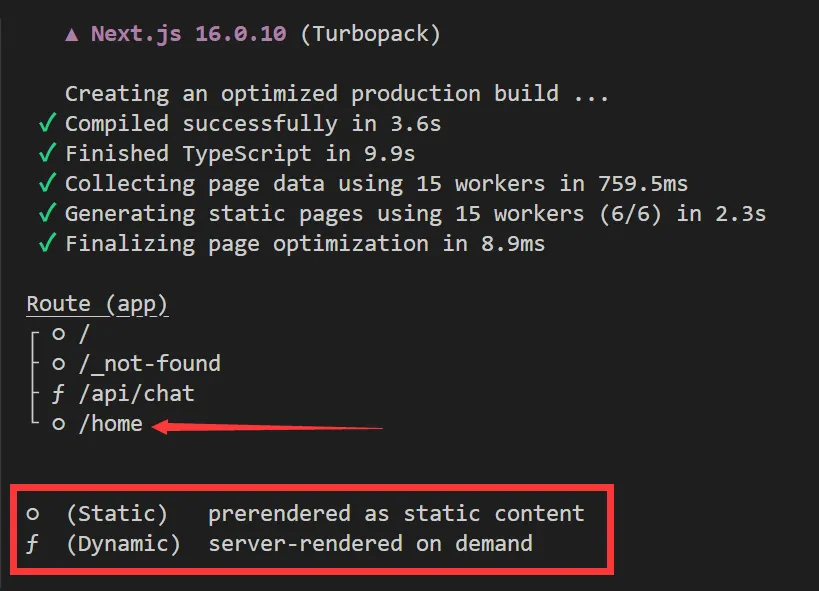The width and height of the screenshot is (819, 591).
Task: Click the 'prerendered as static content' description
Action: tap(396, 514)
